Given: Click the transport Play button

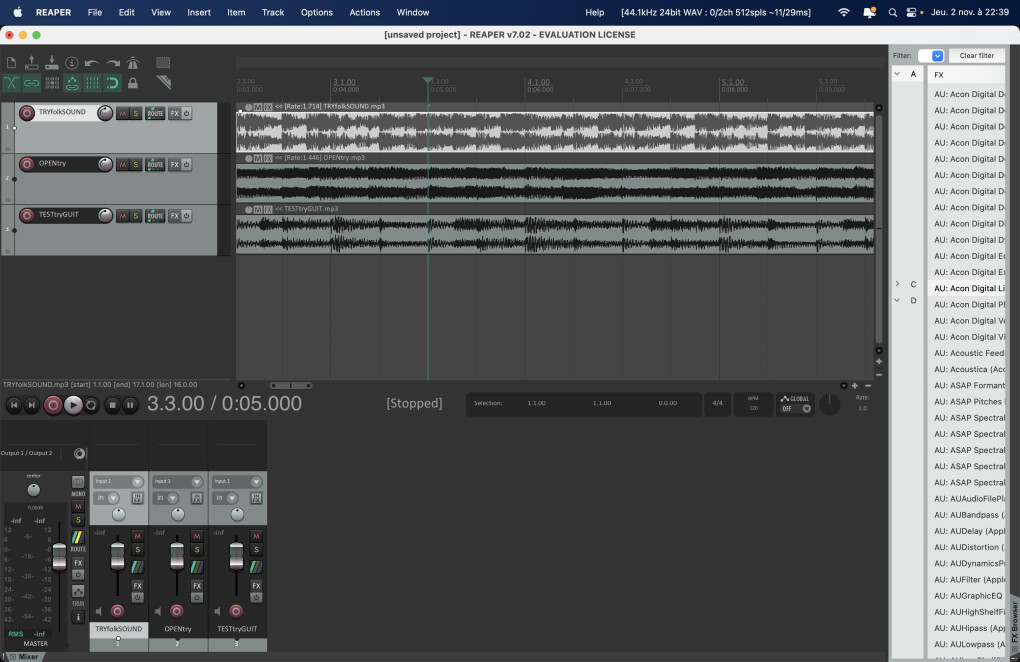Looking at the screenshot, I should [x=73, y=405].
